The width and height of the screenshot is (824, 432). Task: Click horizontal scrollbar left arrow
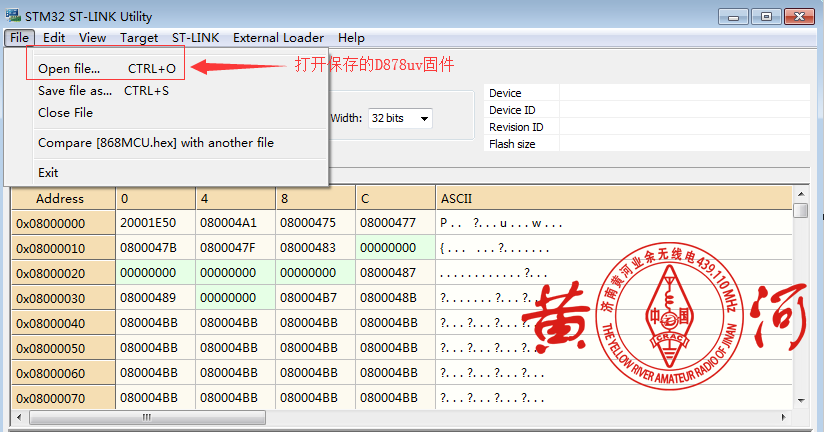pyautogui.click(x=19, y=417)
